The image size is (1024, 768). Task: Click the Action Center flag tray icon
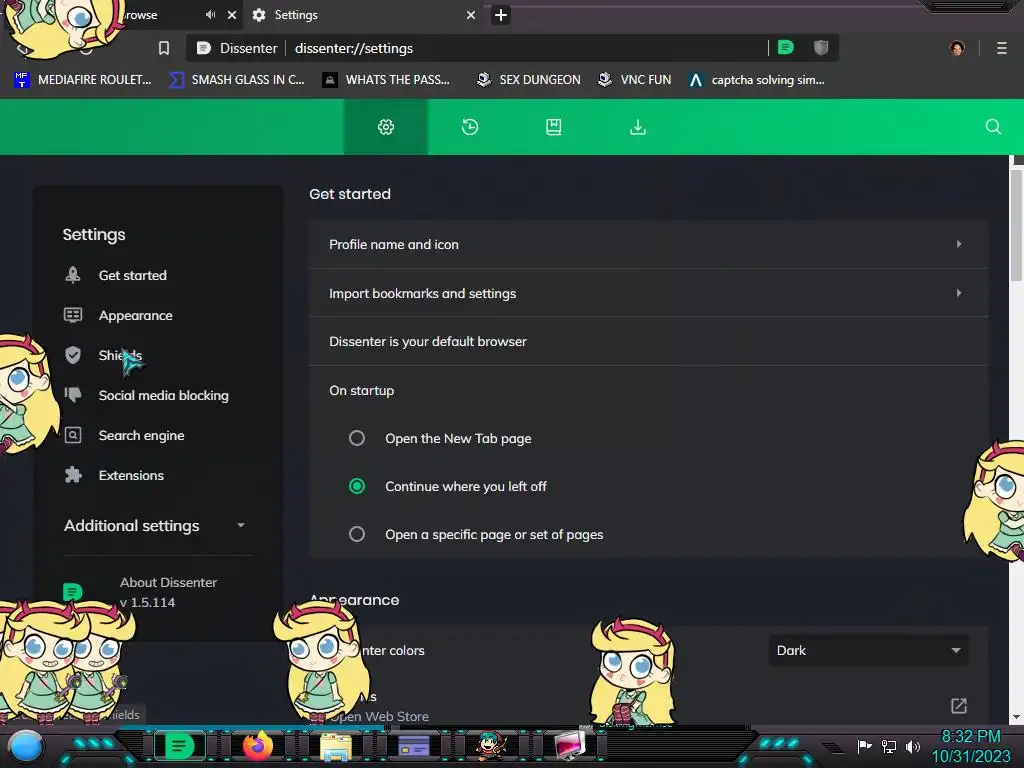pos(864,746)
